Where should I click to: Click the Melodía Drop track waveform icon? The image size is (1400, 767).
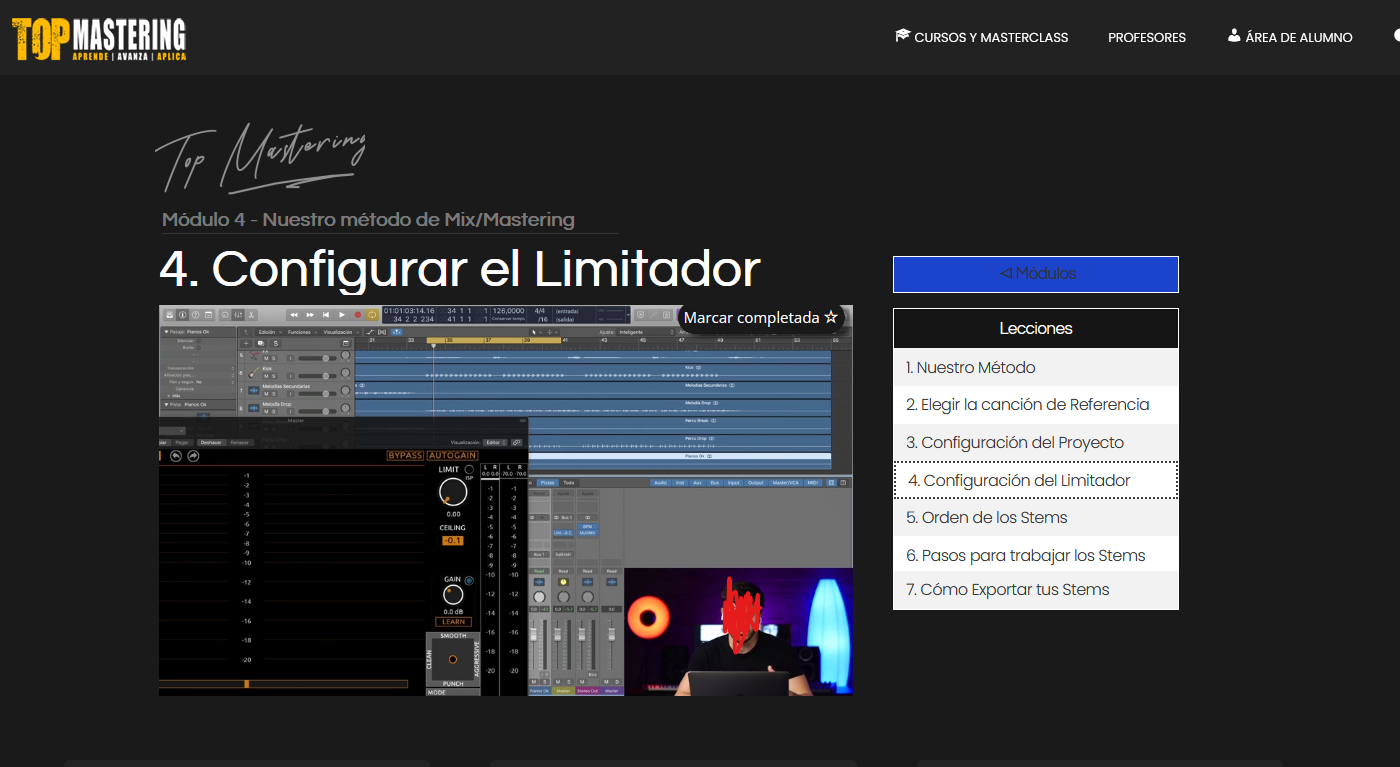tap(253, 409)
